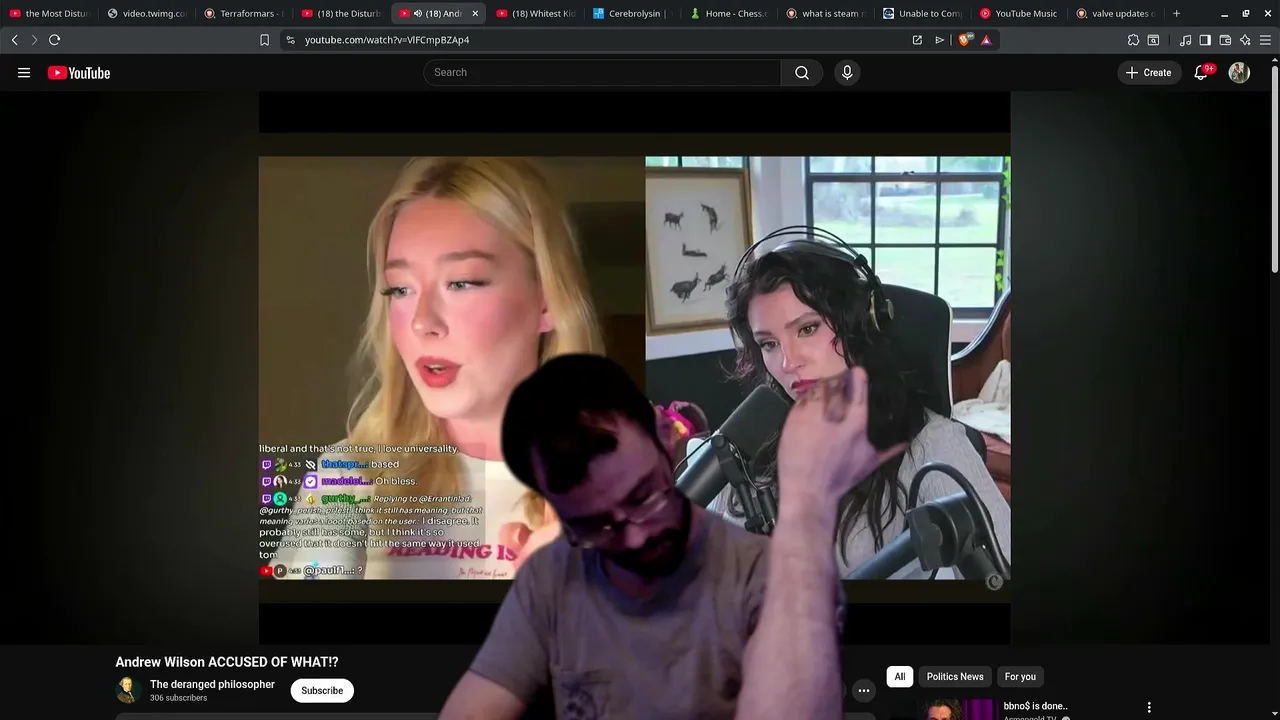Viewport: 1280px width, 720px height.
Task: Open the YouTube hamburger guide menu
Action: (x=24, y=73)
